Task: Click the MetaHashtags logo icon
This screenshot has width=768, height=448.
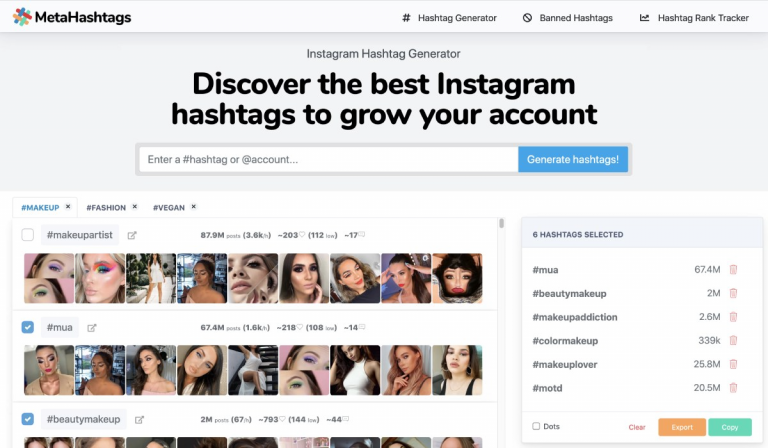Action: click(x=22, y=17)
